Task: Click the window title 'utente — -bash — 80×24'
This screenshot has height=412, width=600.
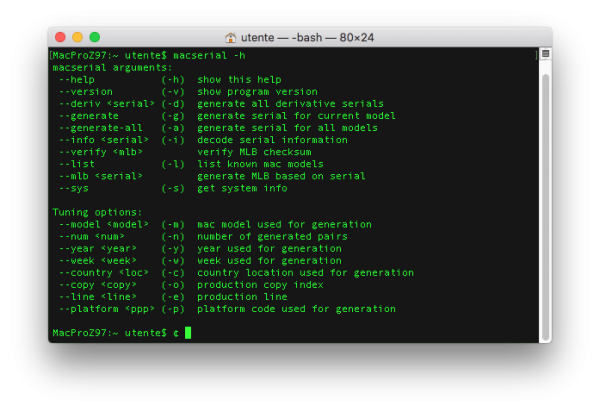Action: (307, 37)
